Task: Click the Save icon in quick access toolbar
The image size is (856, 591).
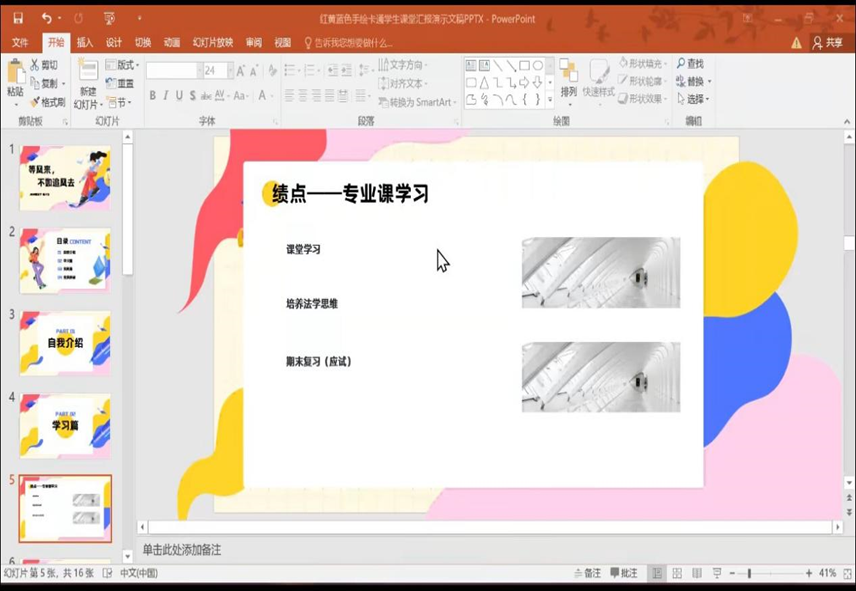Action: 17,18
